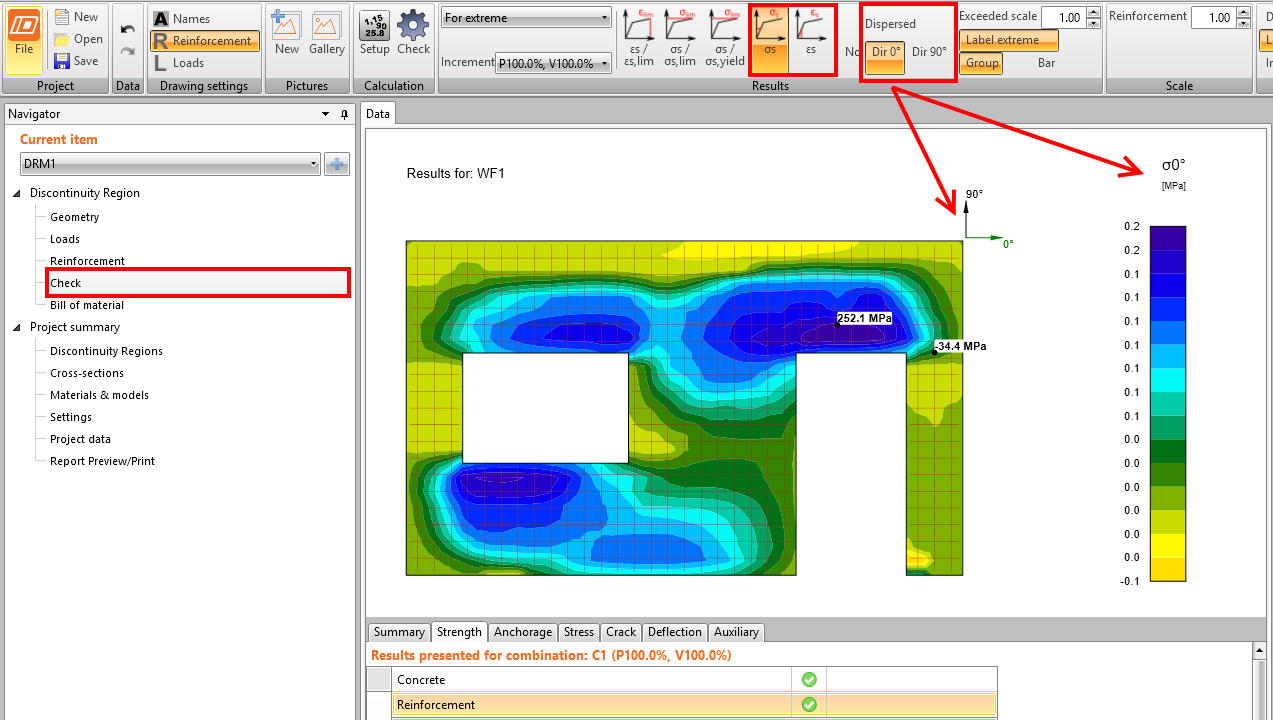Image resolution: width=1273 pixels, height=720 pixels.
Task: Select Bill of material in Navigator
Action: tap(87, 305)
